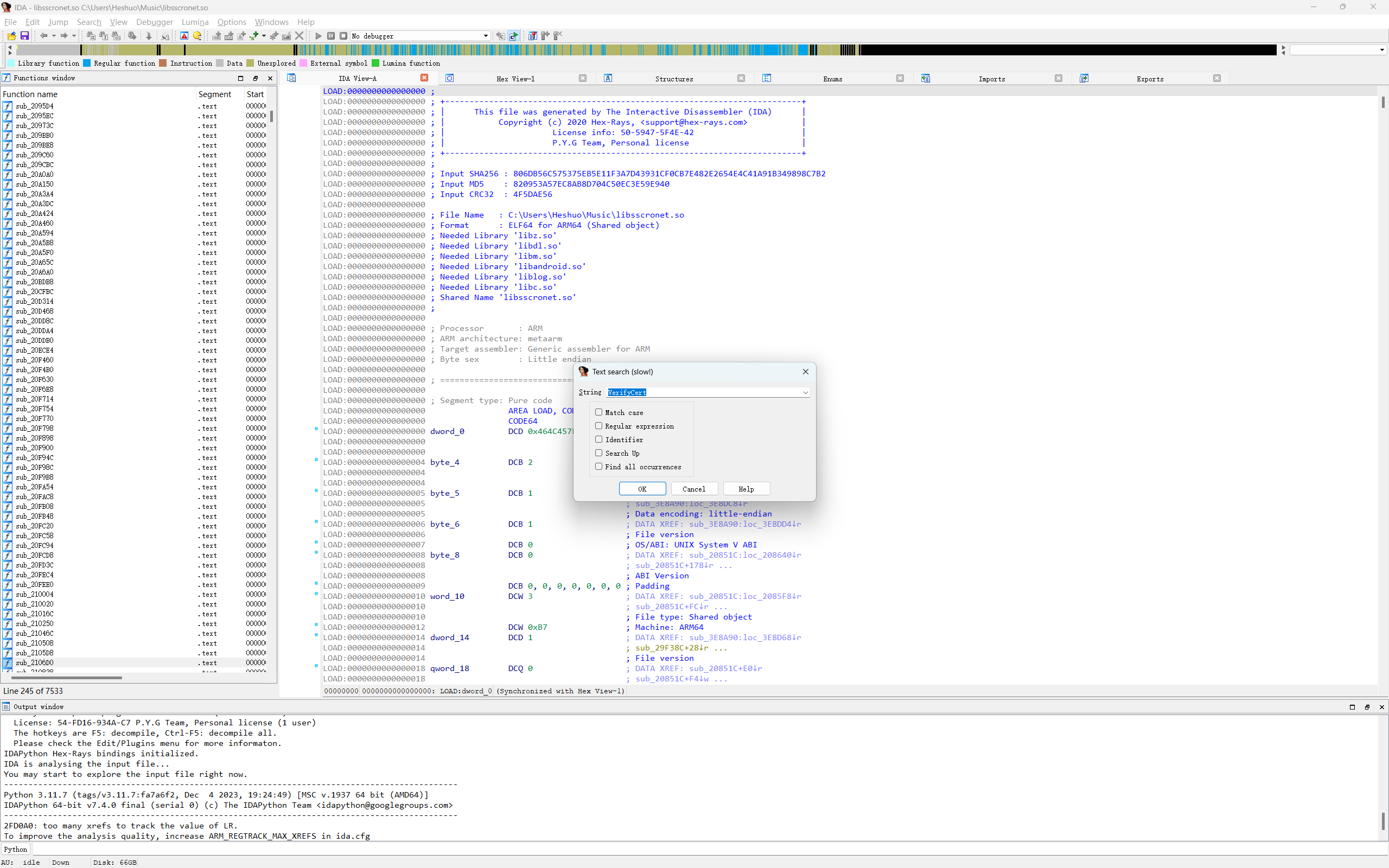Click the Jump back arrow icon
The image size is (1389, 868).
pos(43,36)
